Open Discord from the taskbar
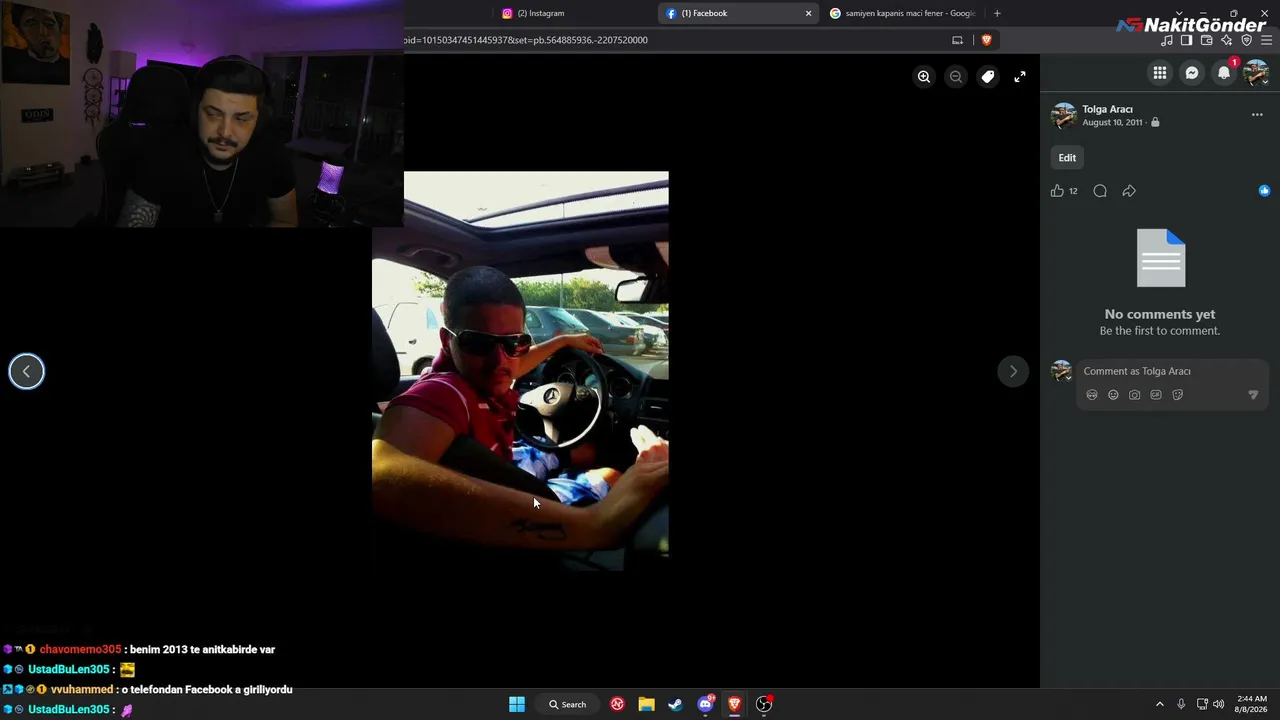This screenshot has width=1280, height=720. click(x=706, y=704)
